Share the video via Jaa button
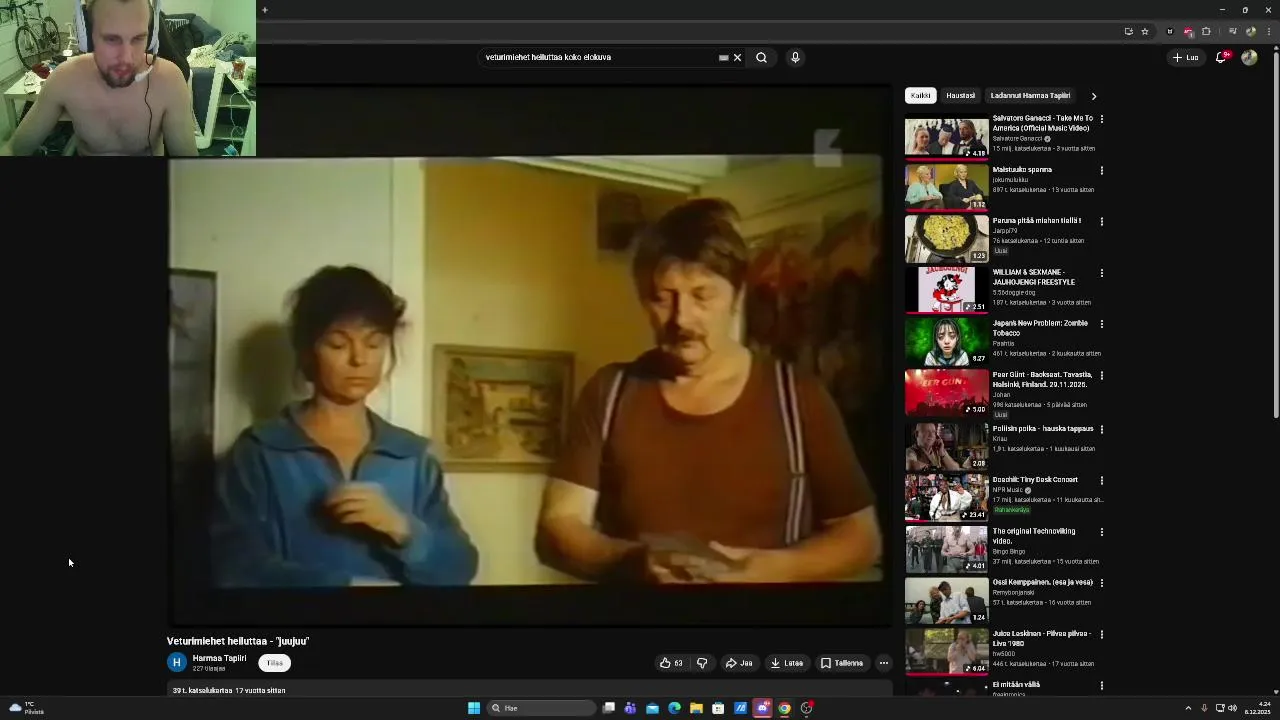The height and width of the screenshot is (720, 1280). point(739,663)
